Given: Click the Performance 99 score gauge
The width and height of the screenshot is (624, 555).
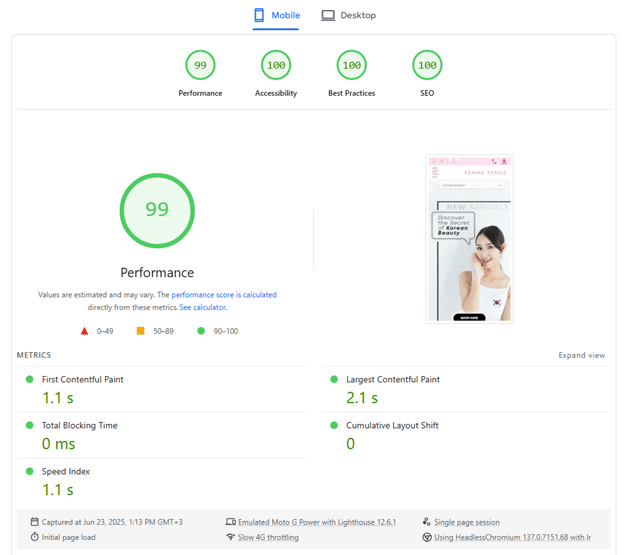Looking at the screenshot, I should (x=200, y=66).
